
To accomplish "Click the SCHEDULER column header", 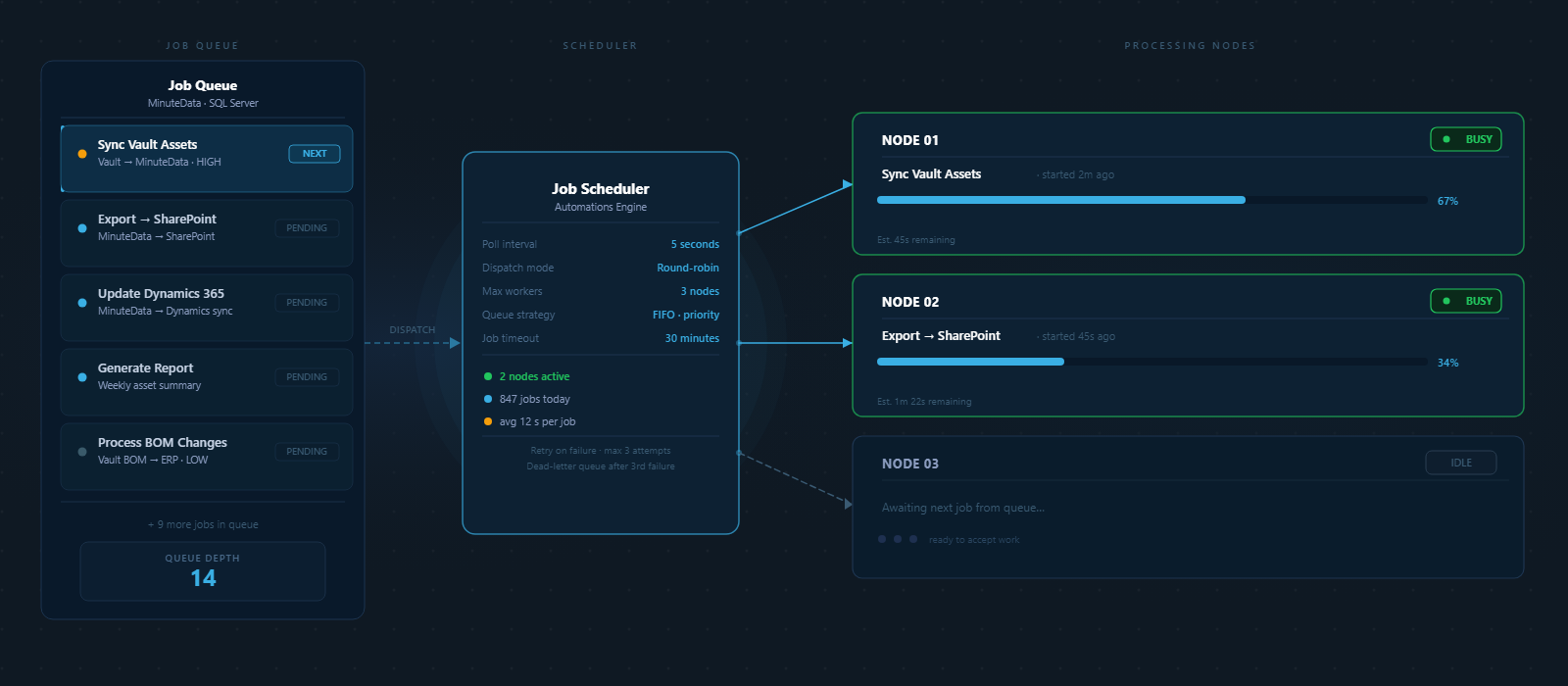I will pos(600,46).
